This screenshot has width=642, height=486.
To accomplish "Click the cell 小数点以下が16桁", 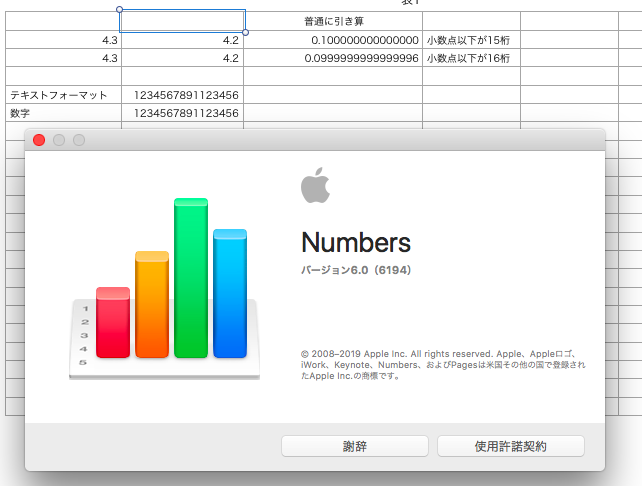I will click(x=471, y=58).
